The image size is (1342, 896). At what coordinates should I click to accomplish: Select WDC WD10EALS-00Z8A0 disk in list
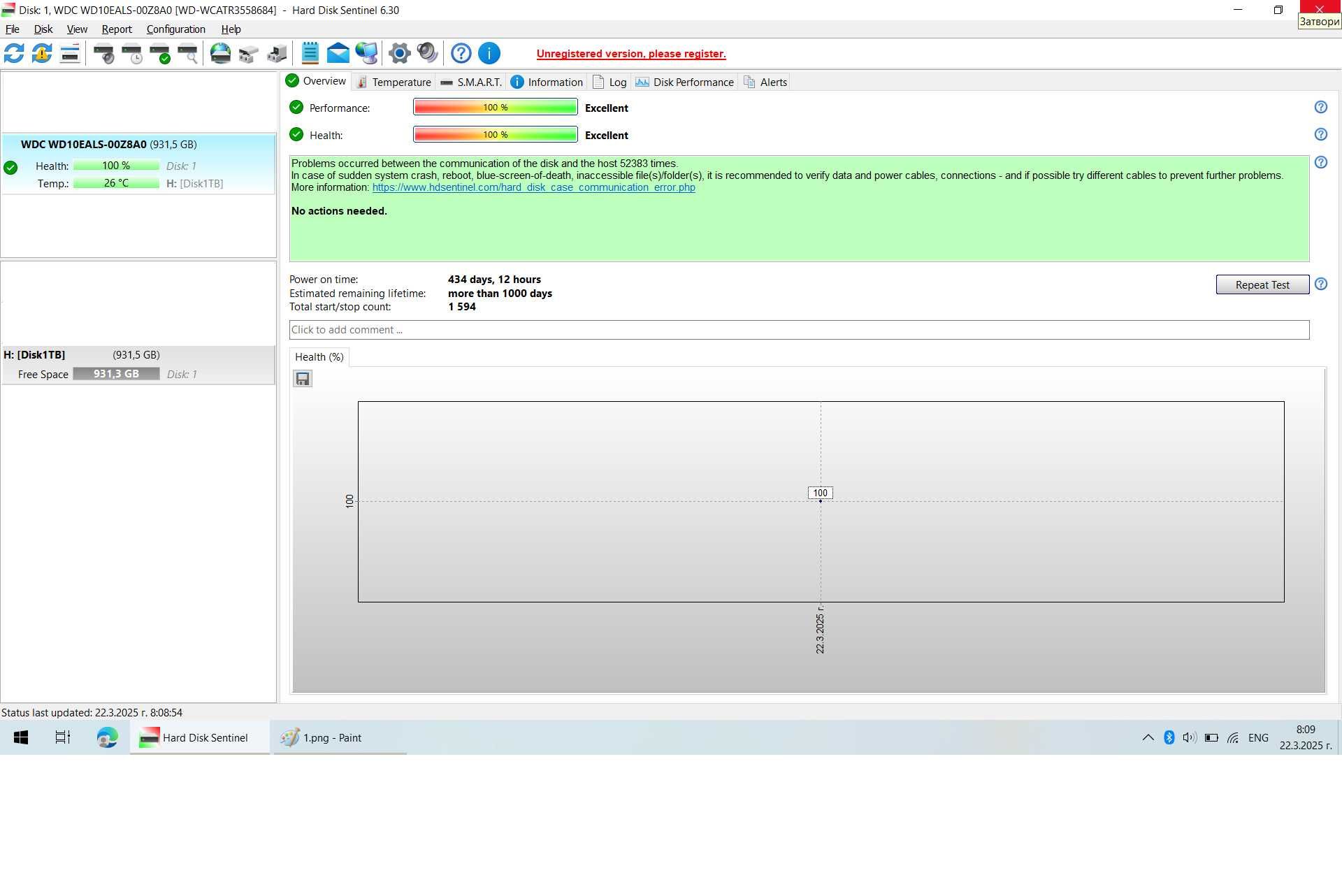[x=138, y=164]
